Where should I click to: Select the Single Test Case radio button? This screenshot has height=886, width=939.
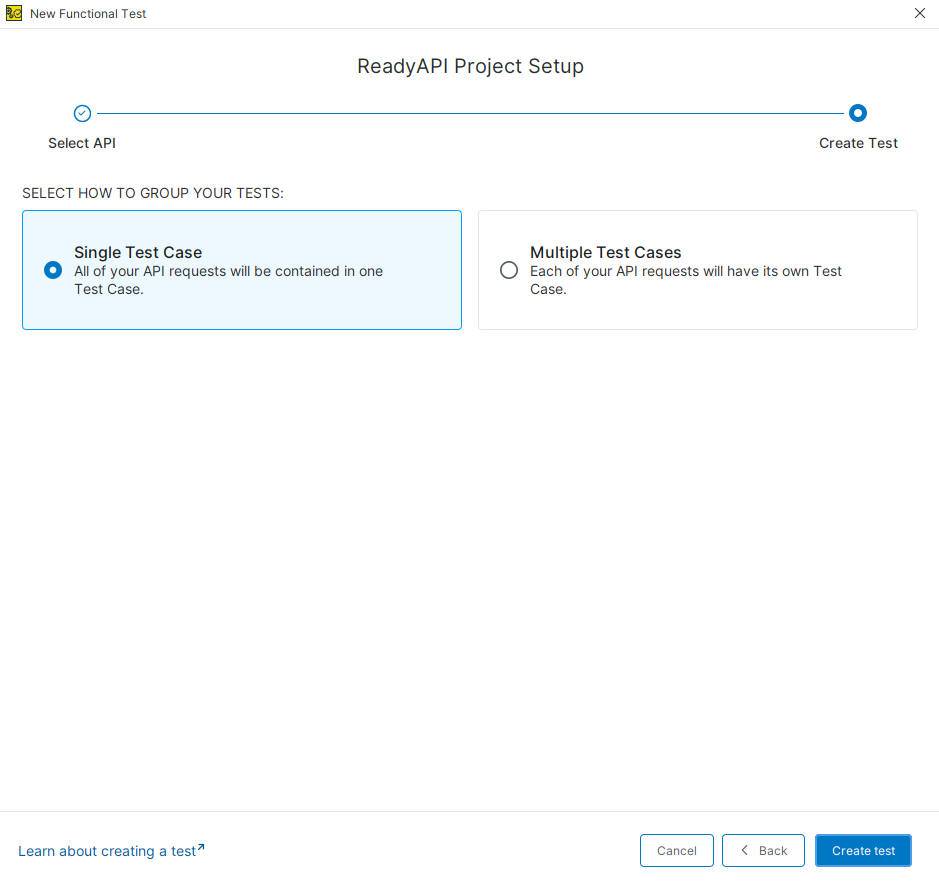53,270
